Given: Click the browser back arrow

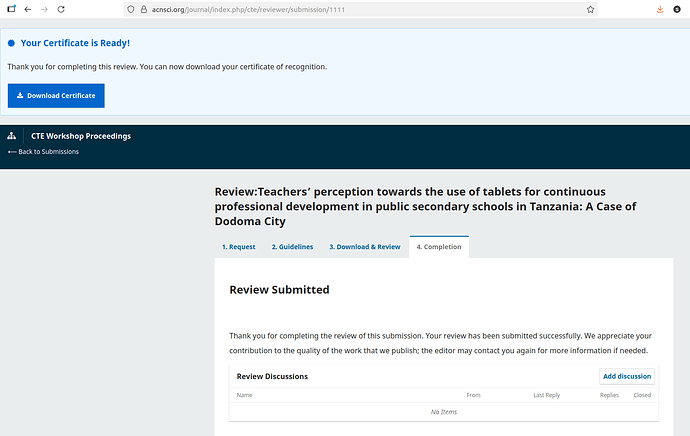Looking at the screenshot, I should (27, 9).
